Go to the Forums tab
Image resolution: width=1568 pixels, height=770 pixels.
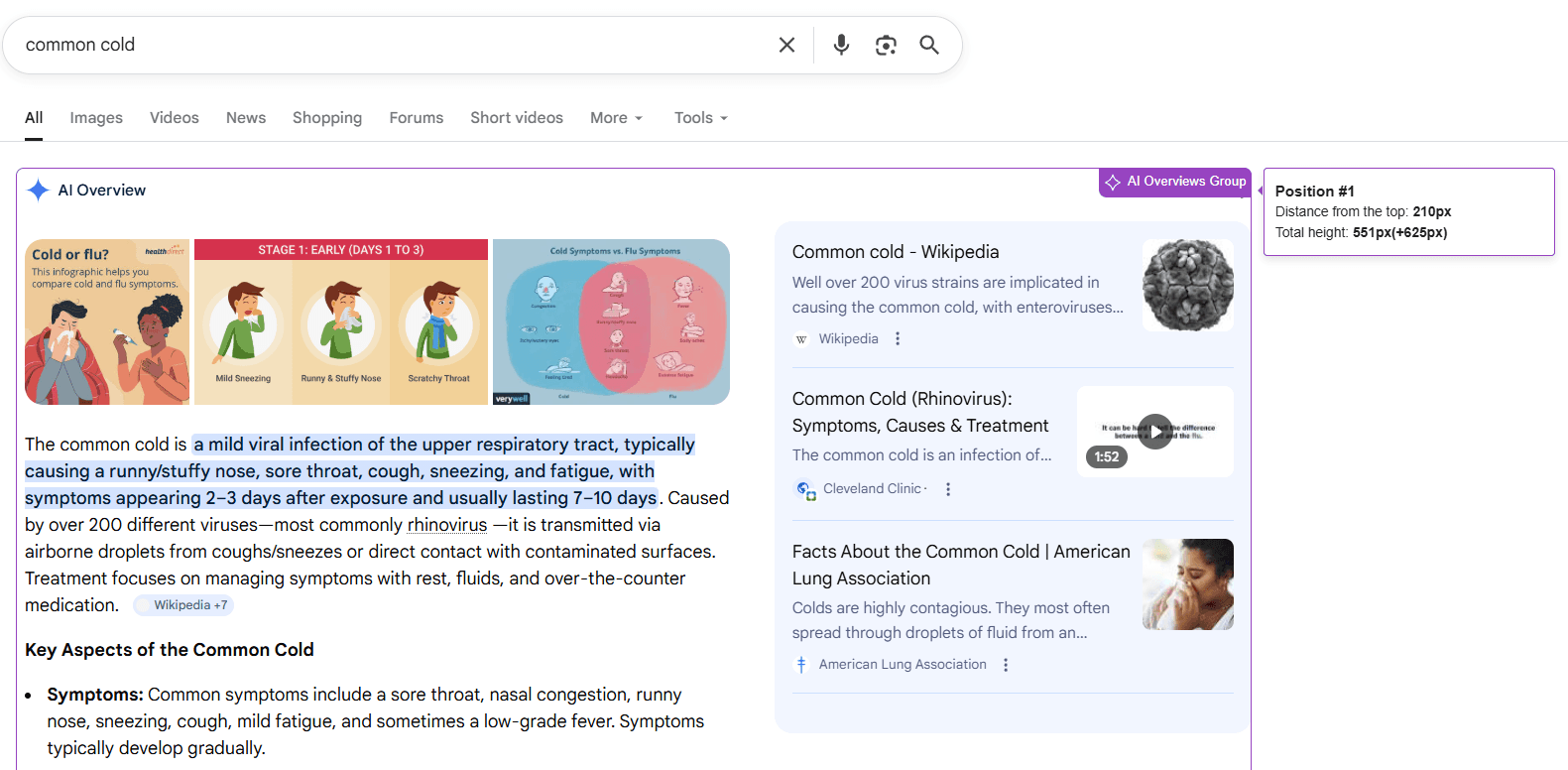[417, 118]
